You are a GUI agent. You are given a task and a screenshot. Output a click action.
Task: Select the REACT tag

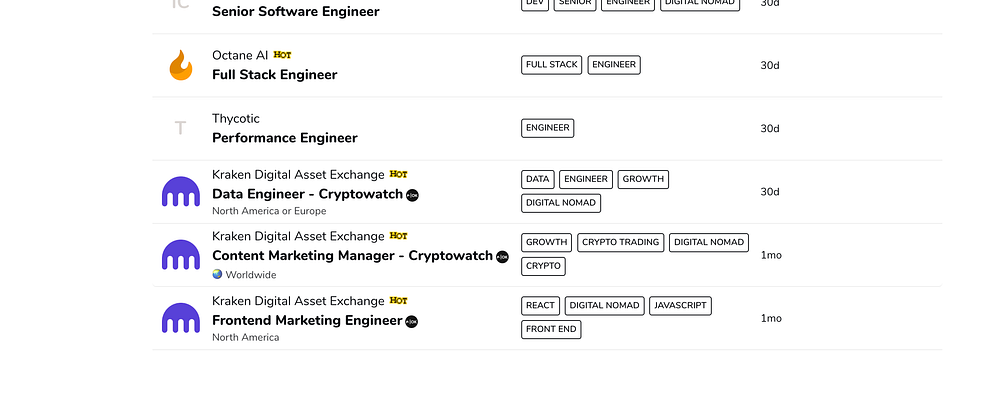click(x=541, y=305)
